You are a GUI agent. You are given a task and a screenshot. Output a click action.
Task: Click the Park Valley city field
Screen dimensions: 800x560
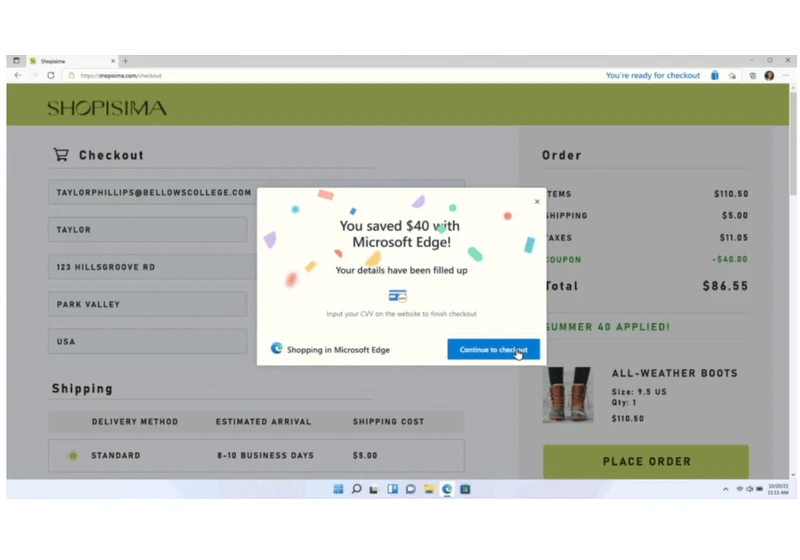point(147,304)
